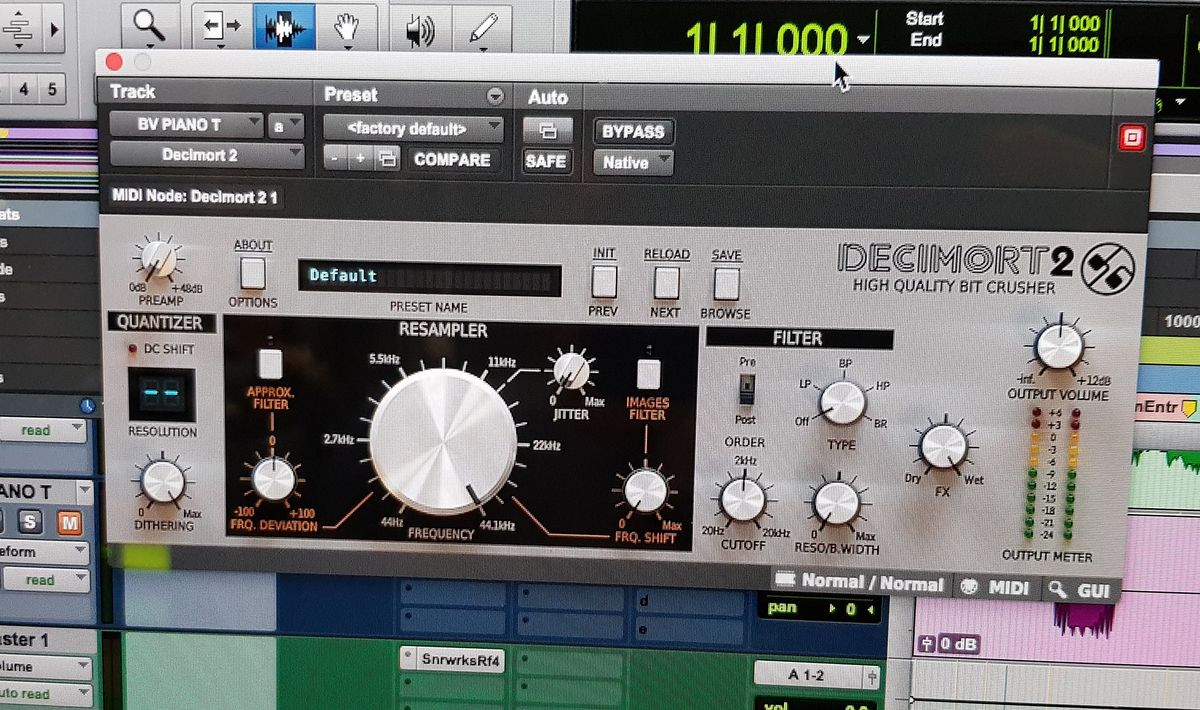Adjust the RESO/B.WIDTH knob

coord(837,502)
